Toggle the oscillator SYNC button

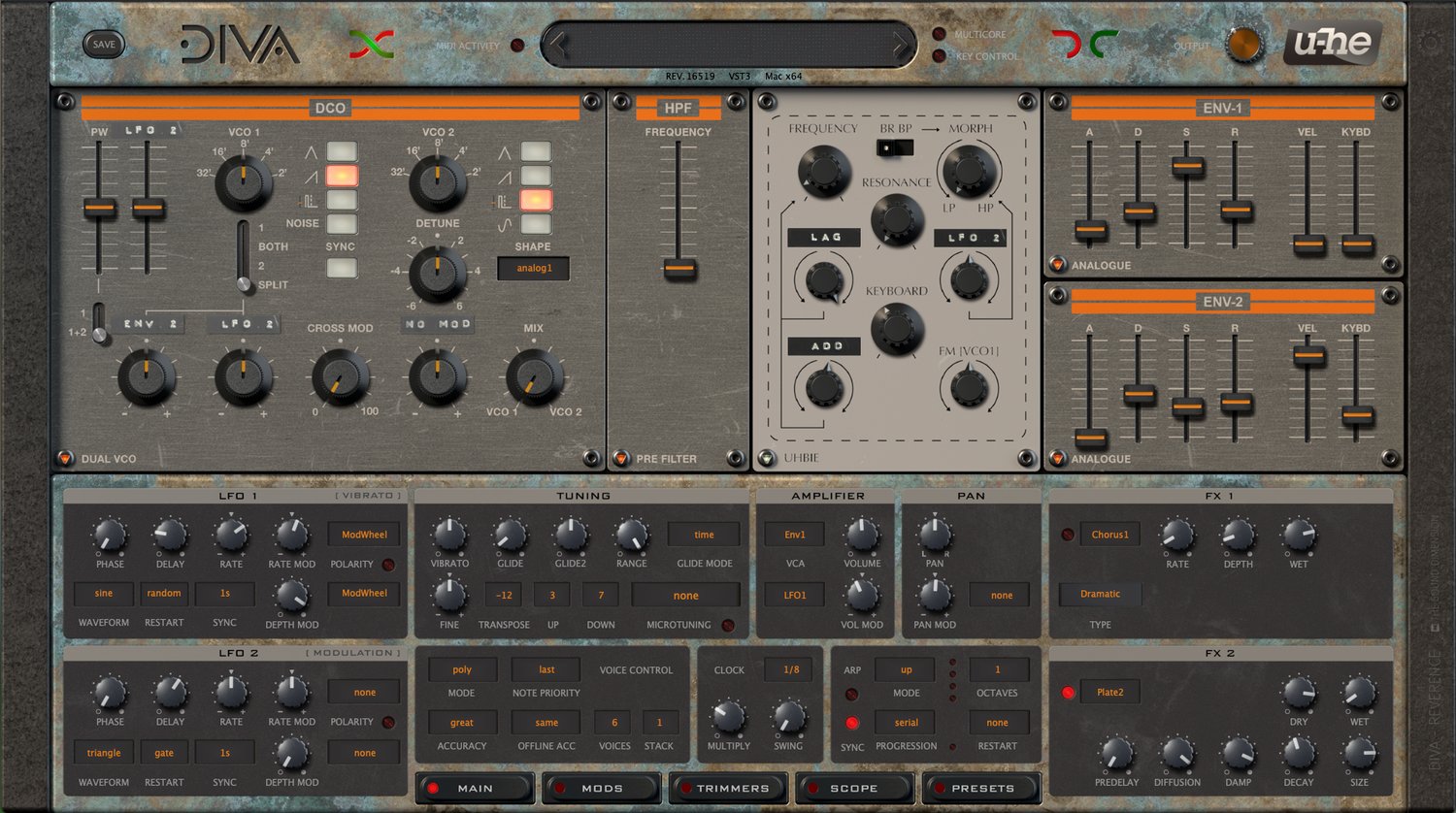click(342, 267)
